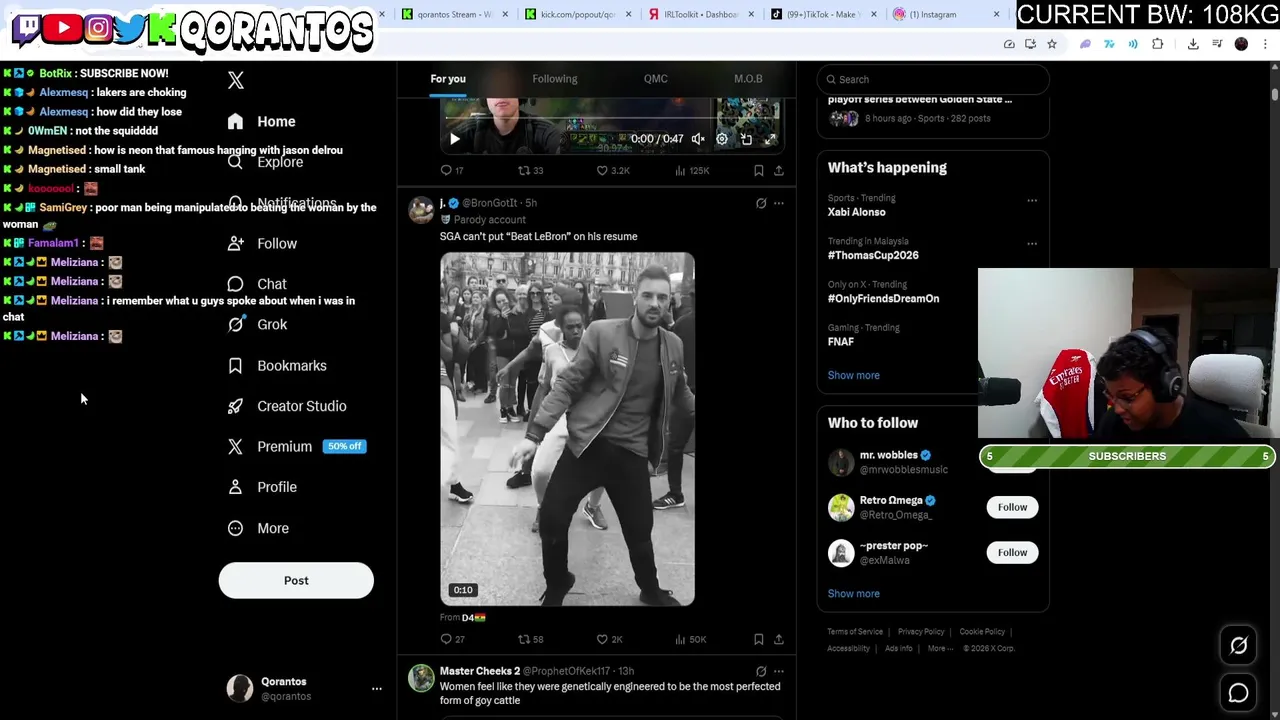Click the Post button
The height and width of the screenshot is (720, 1280).
point(296,580)
